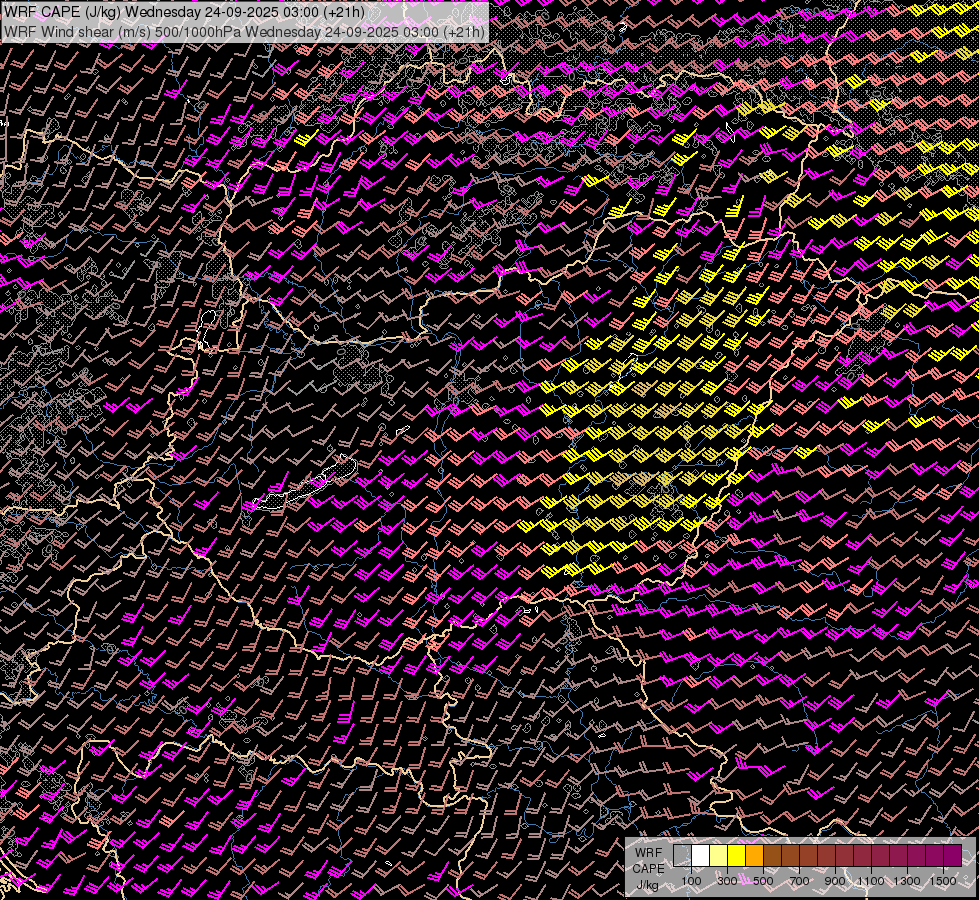The image size is (979, 900).
Task: Click the 1500 legend scale value
Action: (943, 881)
